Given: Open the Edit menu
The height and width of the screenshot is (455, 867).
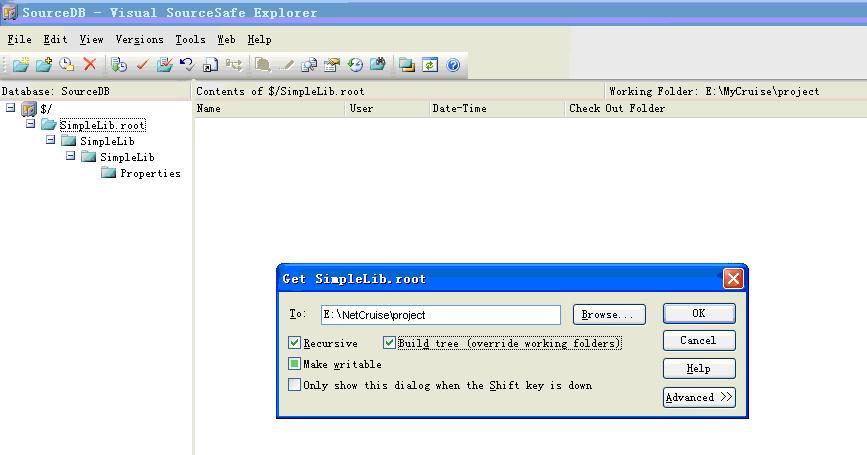Looking at the screenshot, I should [x=55, y=39].
